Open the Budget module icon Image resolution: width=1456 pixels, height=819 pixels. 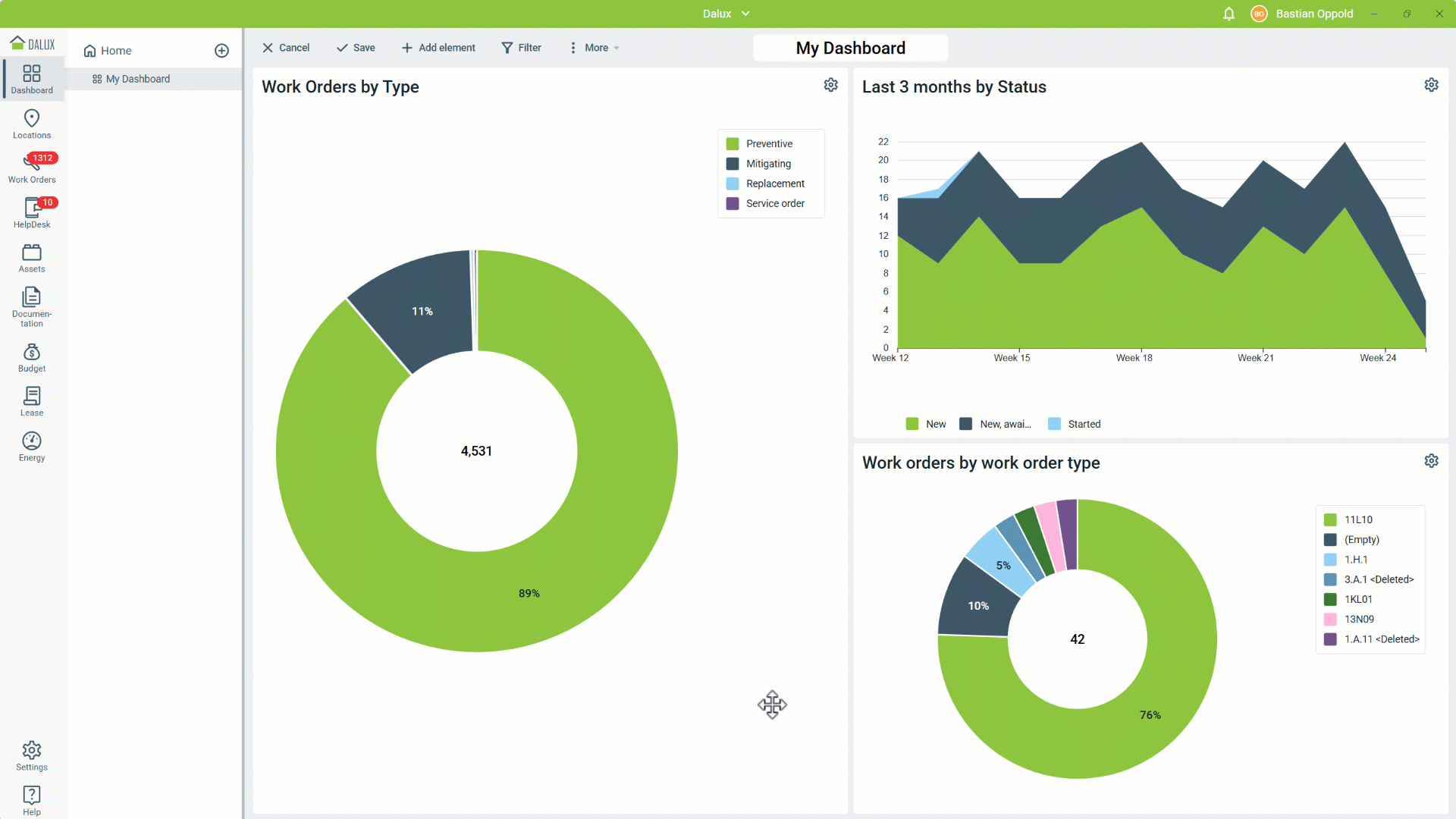[32, 357]
